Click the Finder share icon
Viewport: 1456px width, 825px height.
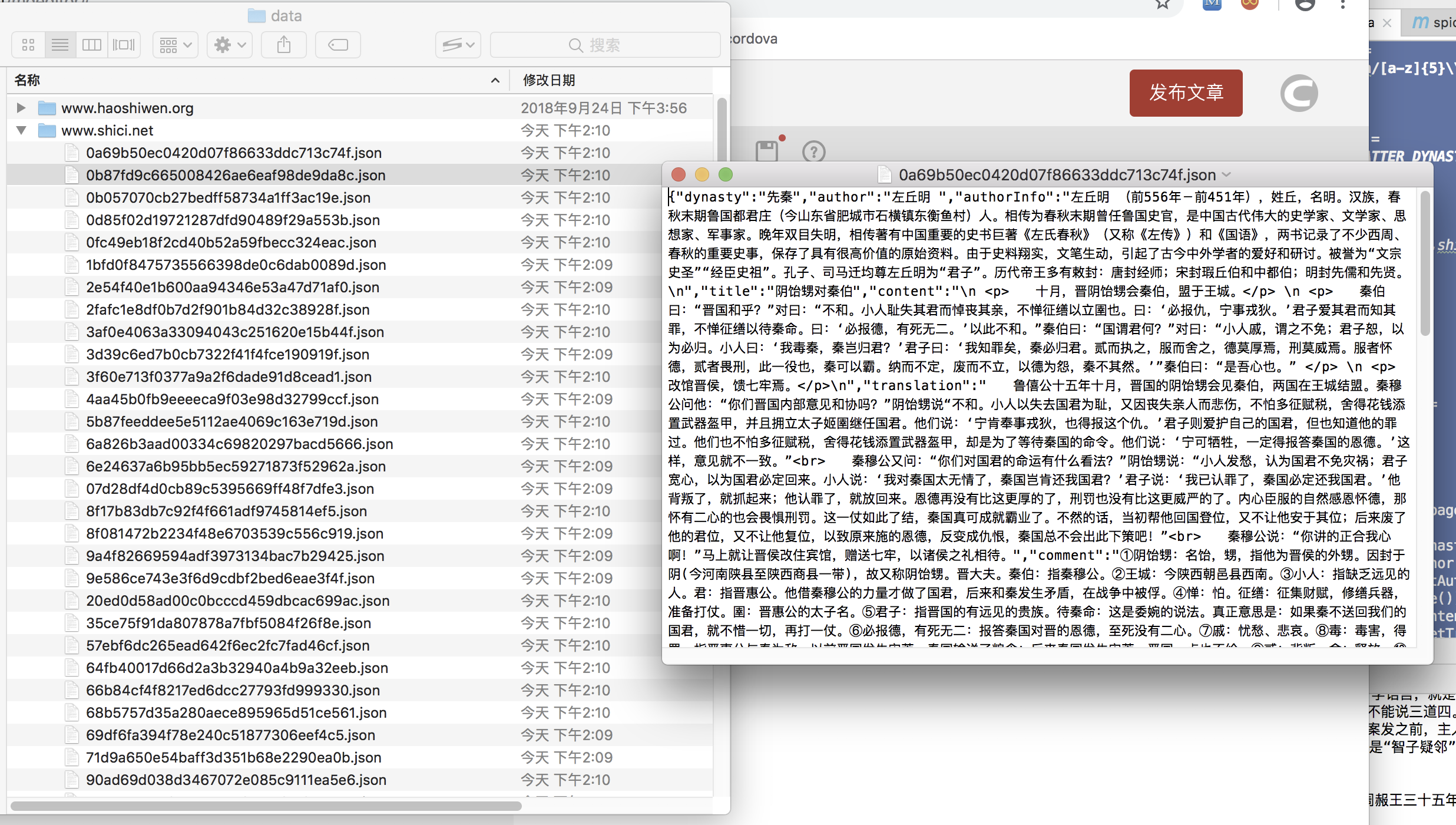[284, 45]
